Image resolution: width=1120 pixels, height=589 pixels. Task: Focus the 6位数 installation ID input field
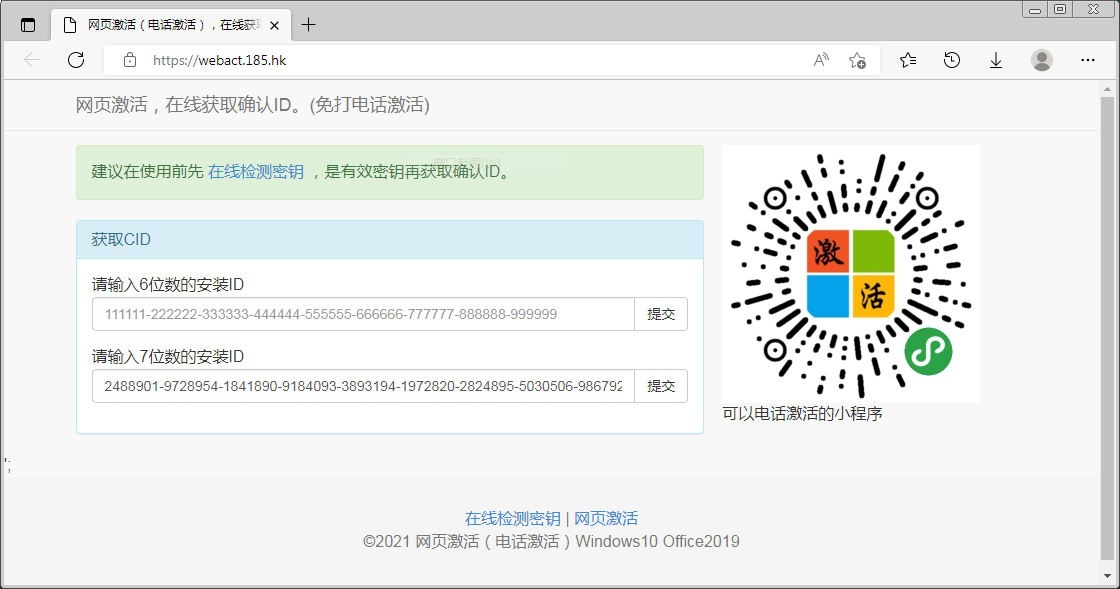pos(363,314)
